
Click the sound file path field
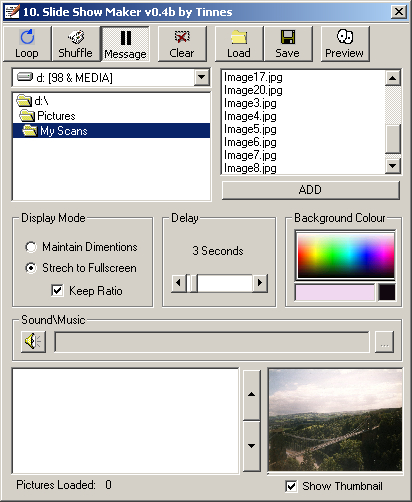pos(212,342)
